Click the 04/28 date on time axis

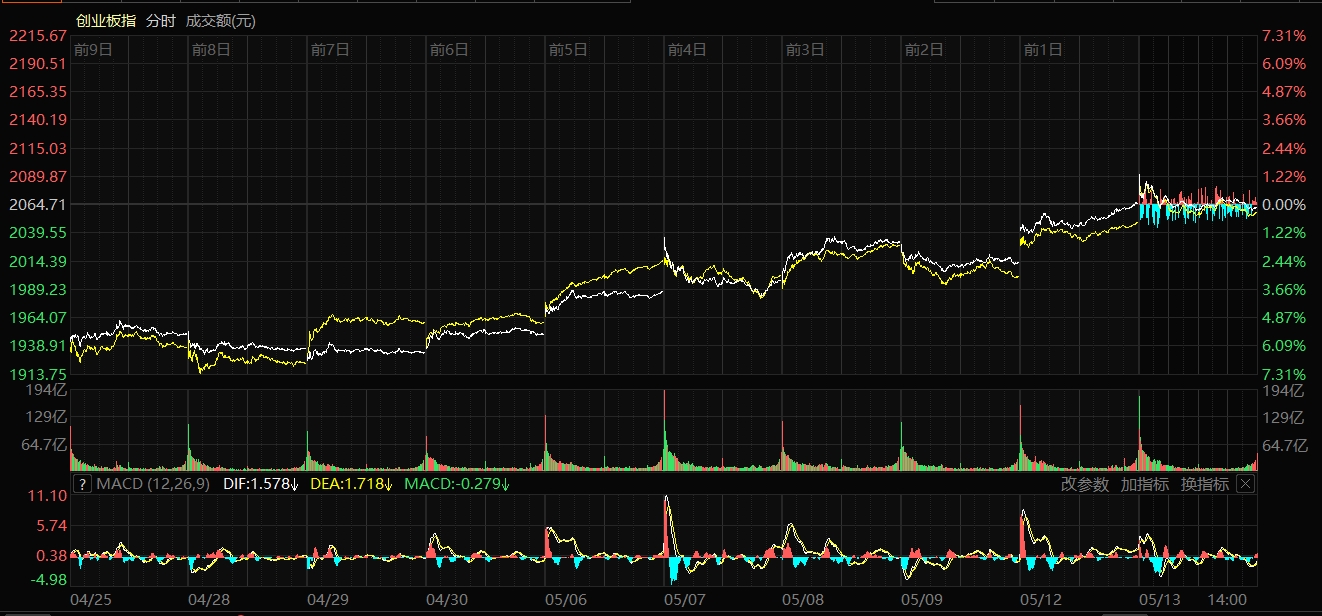coord(209,600)
